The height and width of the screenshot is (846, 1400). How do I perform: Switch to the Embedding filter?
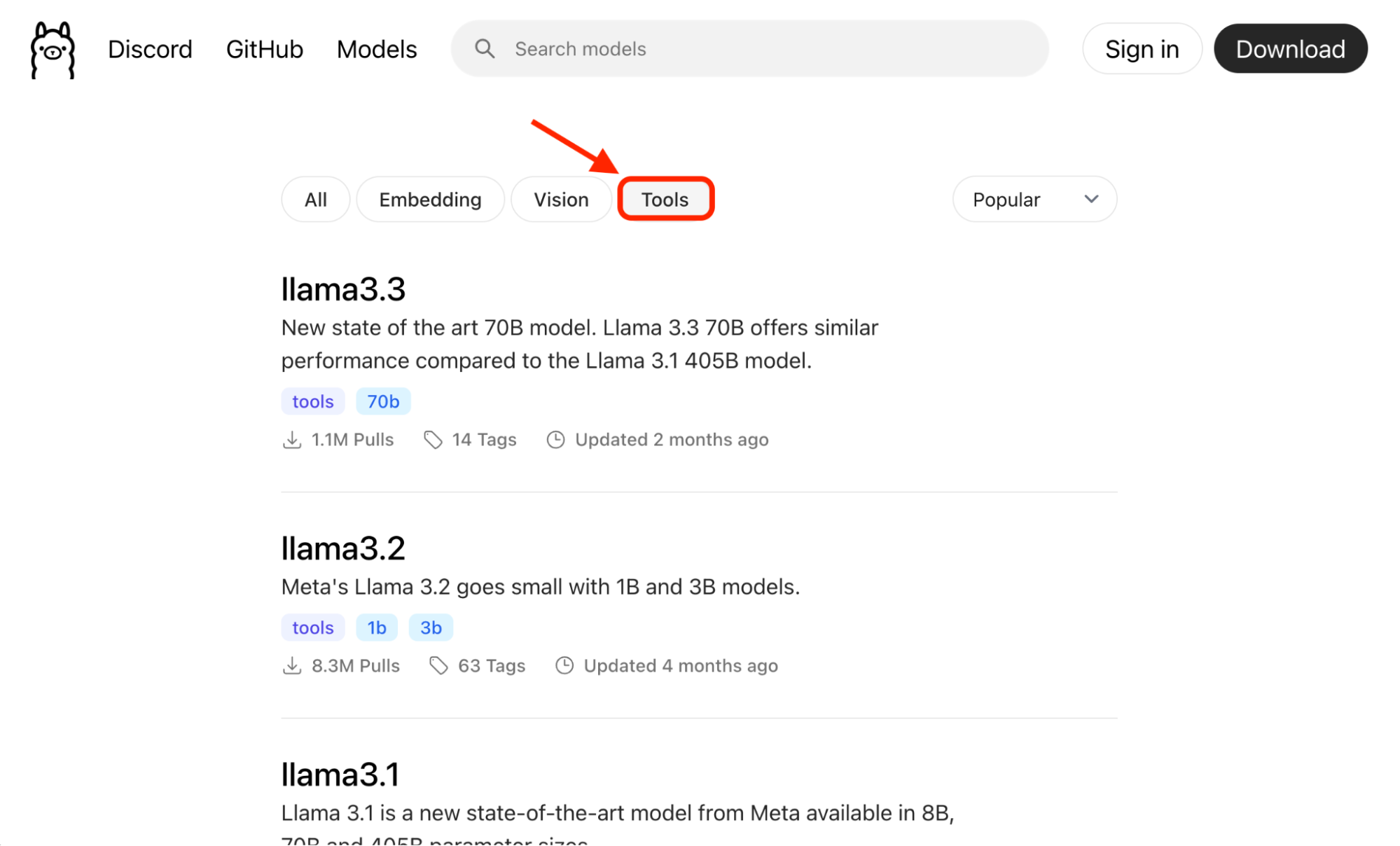click(430, 199)
